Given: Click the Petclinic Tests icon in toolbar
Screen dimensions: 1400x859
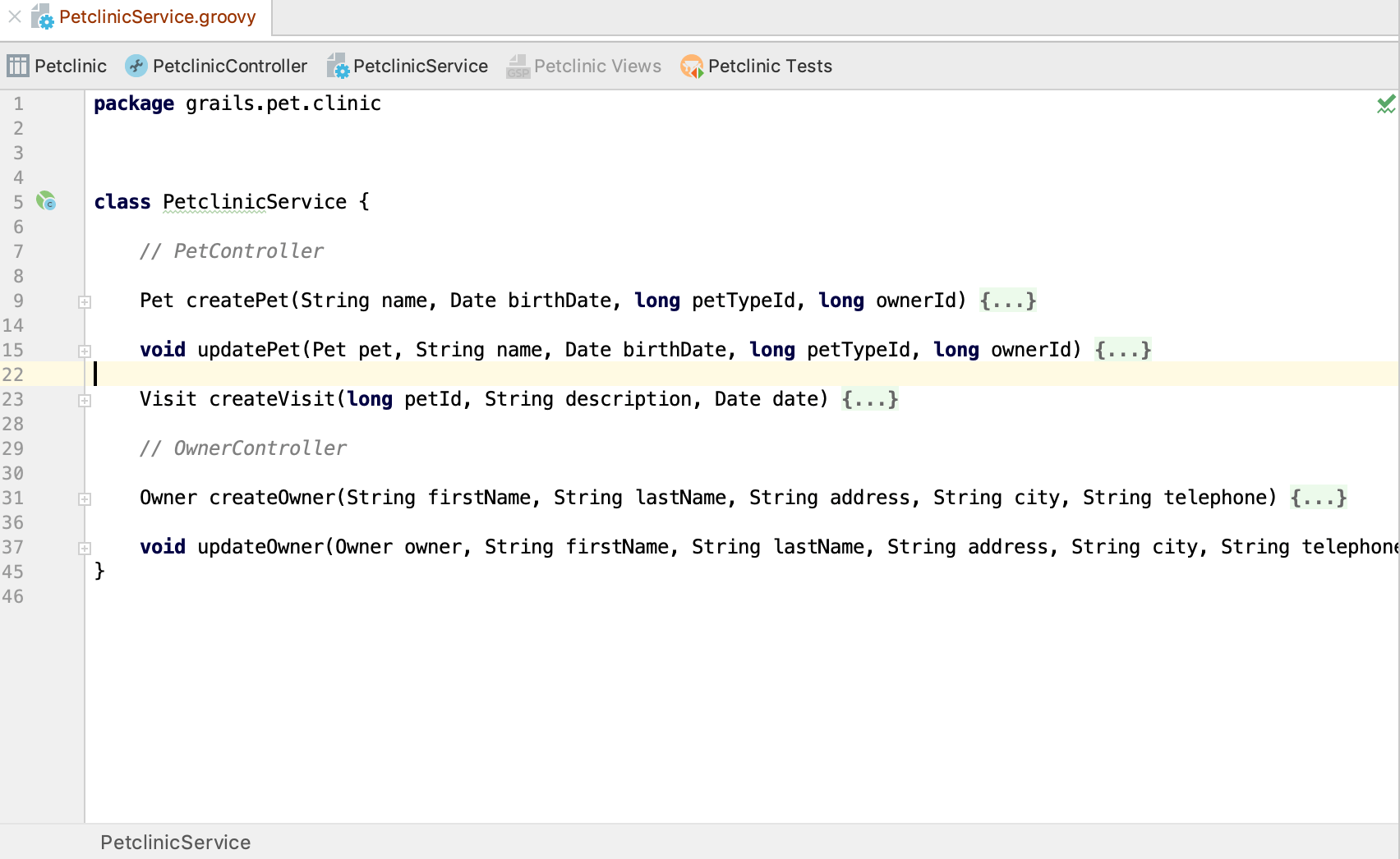Looking at the screenshot, I should click(692, 66).
